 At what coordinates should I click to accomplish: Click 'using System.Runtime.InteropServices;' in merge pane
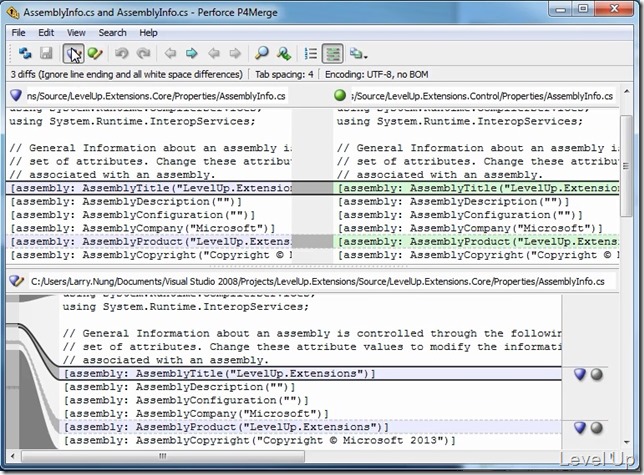pyautogui.click(x=185, y=307)
